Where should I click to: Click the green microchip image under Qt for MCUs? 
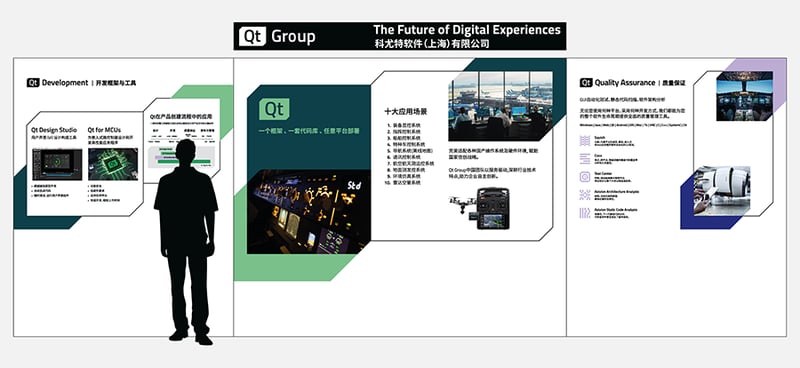pos(113,164)
